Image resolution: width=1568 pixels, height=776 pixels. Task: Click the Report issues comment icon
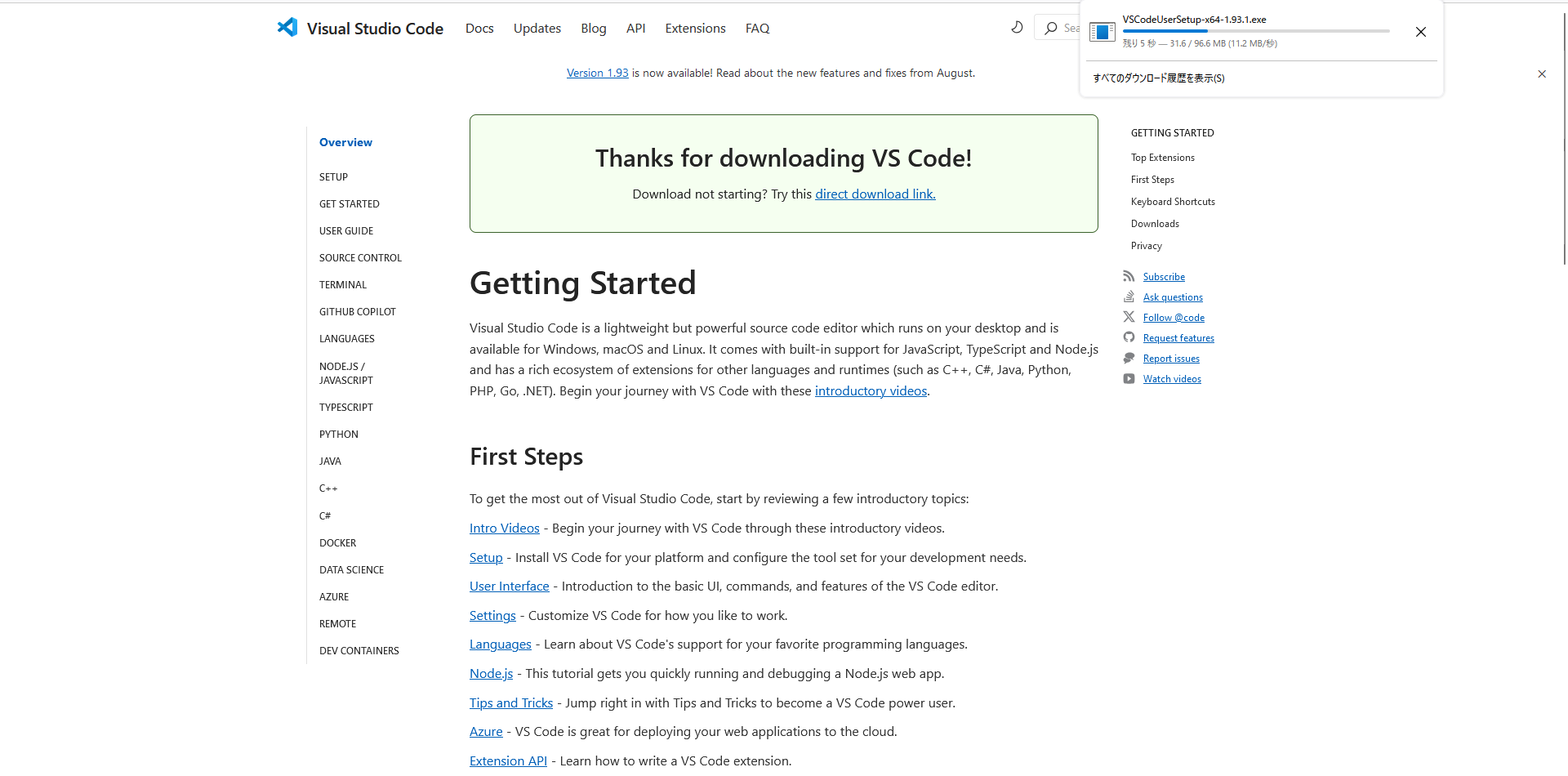click(1129, 358)
